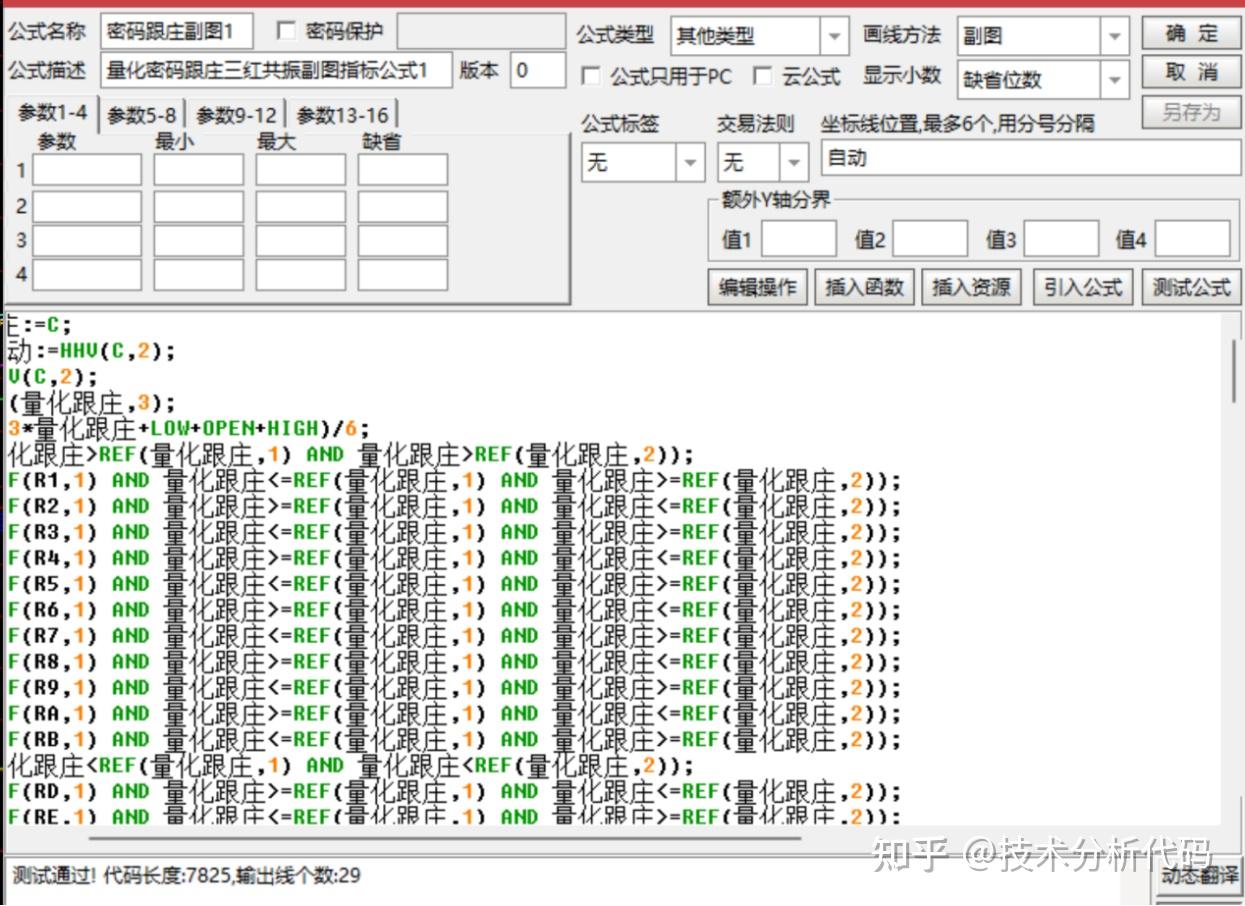Screen dimensions: 1245x906
Task: Enable 公式只用于PC checkbox
Action: (591, 76)
